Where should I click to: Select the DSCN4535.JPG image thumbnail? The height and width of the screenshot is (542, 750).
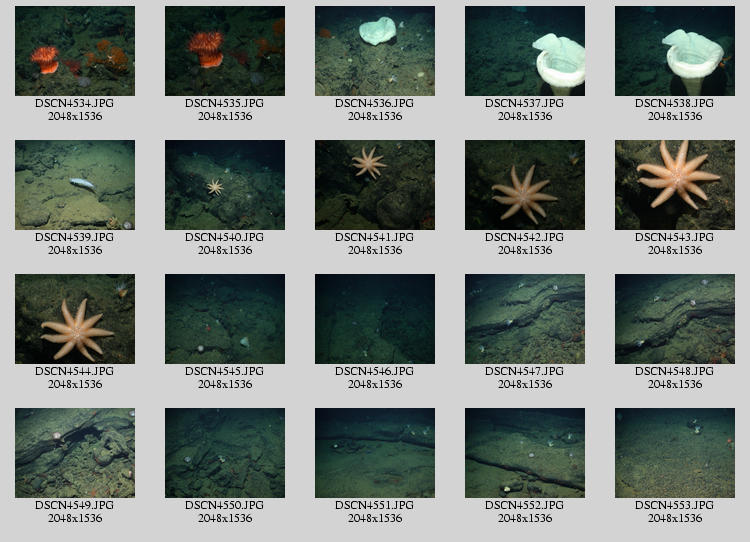pyautogui.click(x=225, y=51)
